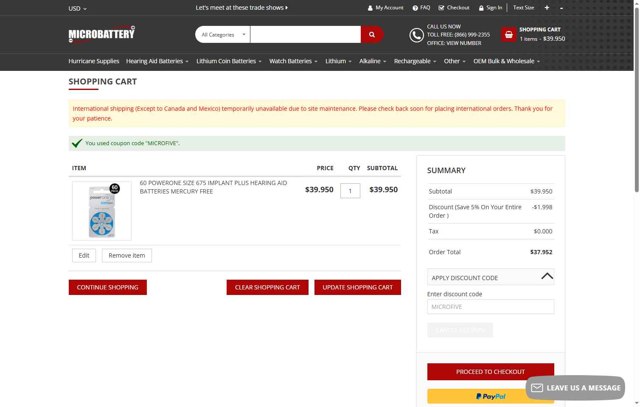Open the USD currency selector

(77, 8)
